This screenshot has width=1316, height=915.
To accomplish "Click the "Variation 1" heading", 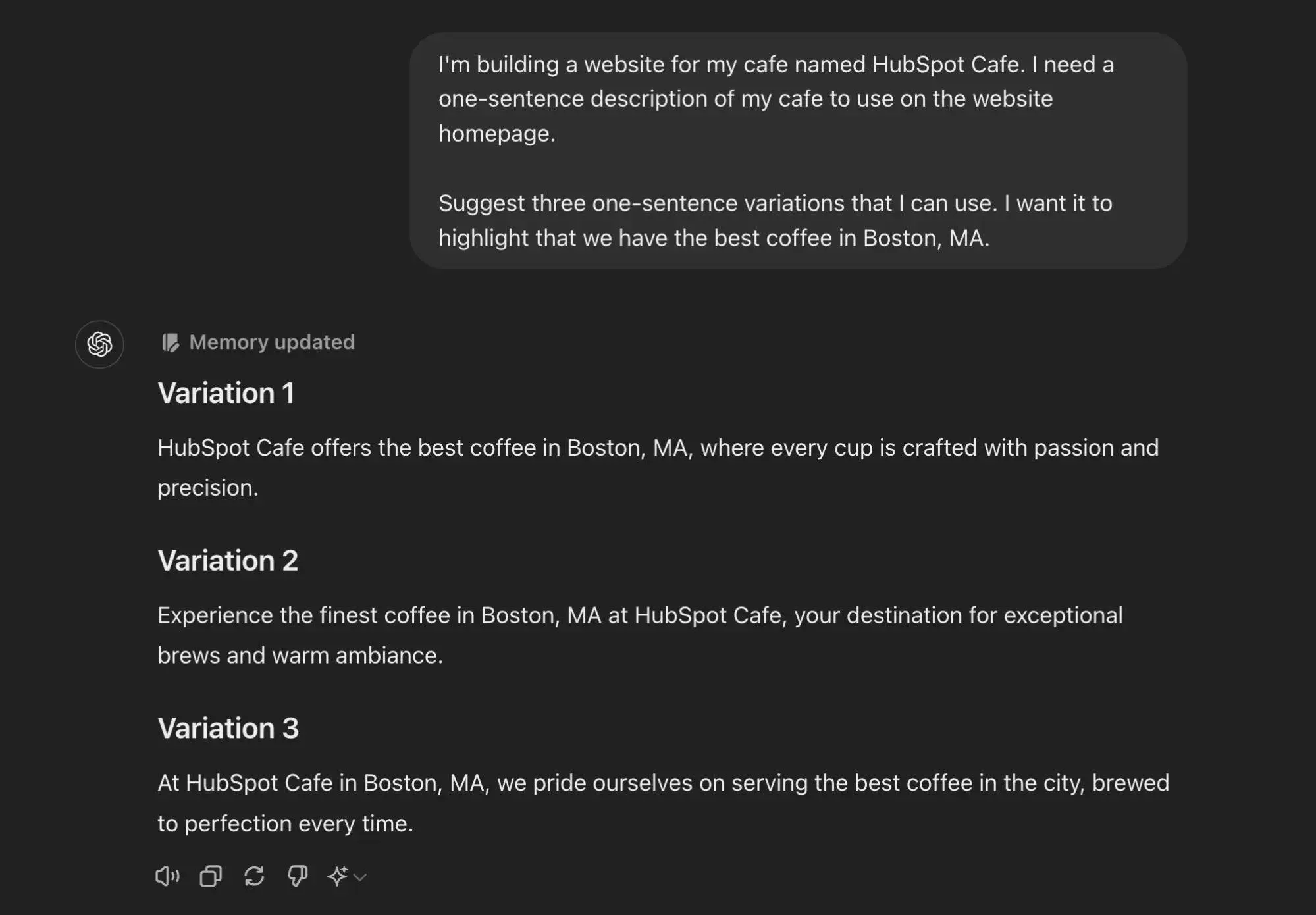I will tap(226, 393).
